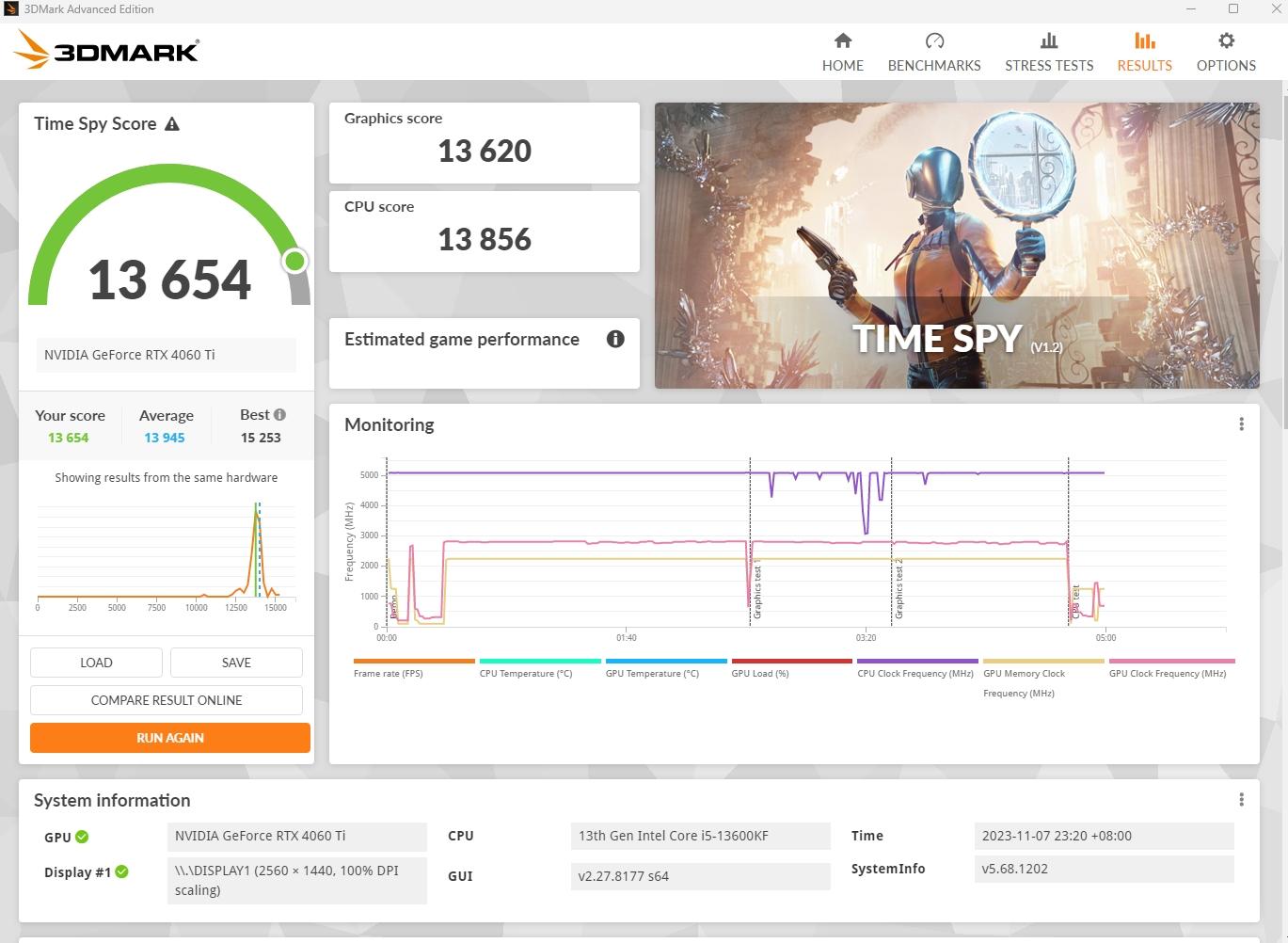Click the Time Spy Score warning icon
This screenshot has height=943, width=1288.
tap(172, 124)
